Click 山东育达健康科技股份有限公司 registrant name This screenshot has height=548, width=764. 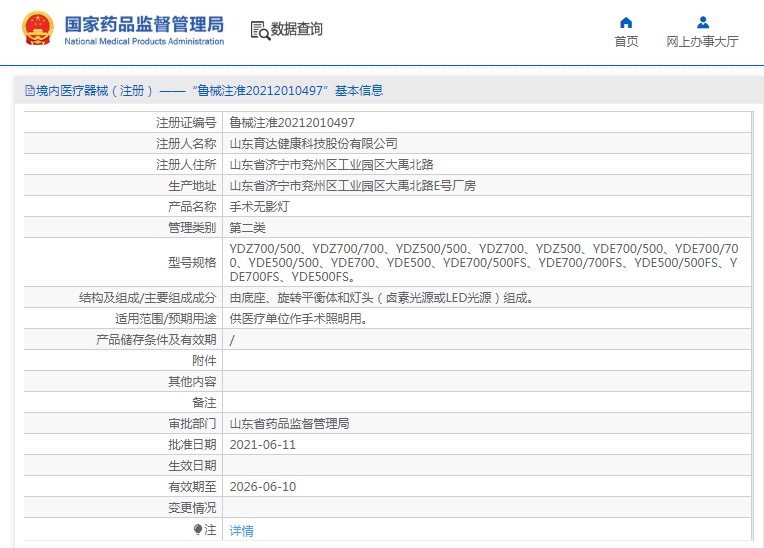[x=313, y=144]
